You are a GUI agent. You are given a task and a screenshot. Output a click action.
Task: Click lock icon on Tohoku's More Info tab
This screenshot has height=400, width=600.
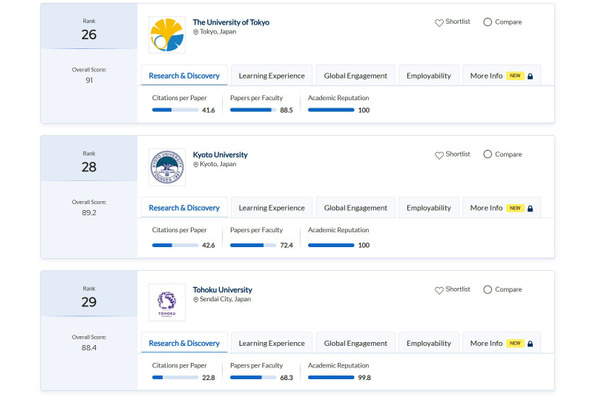point(530,344)
